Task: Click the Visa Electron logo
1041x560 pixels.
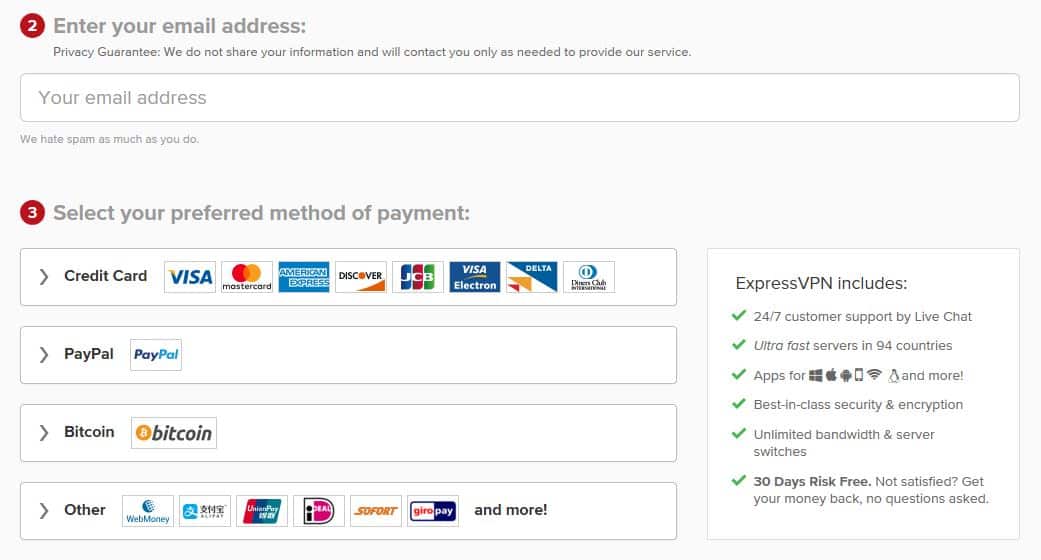Action: pyautogui.click(x=475, y=277)
